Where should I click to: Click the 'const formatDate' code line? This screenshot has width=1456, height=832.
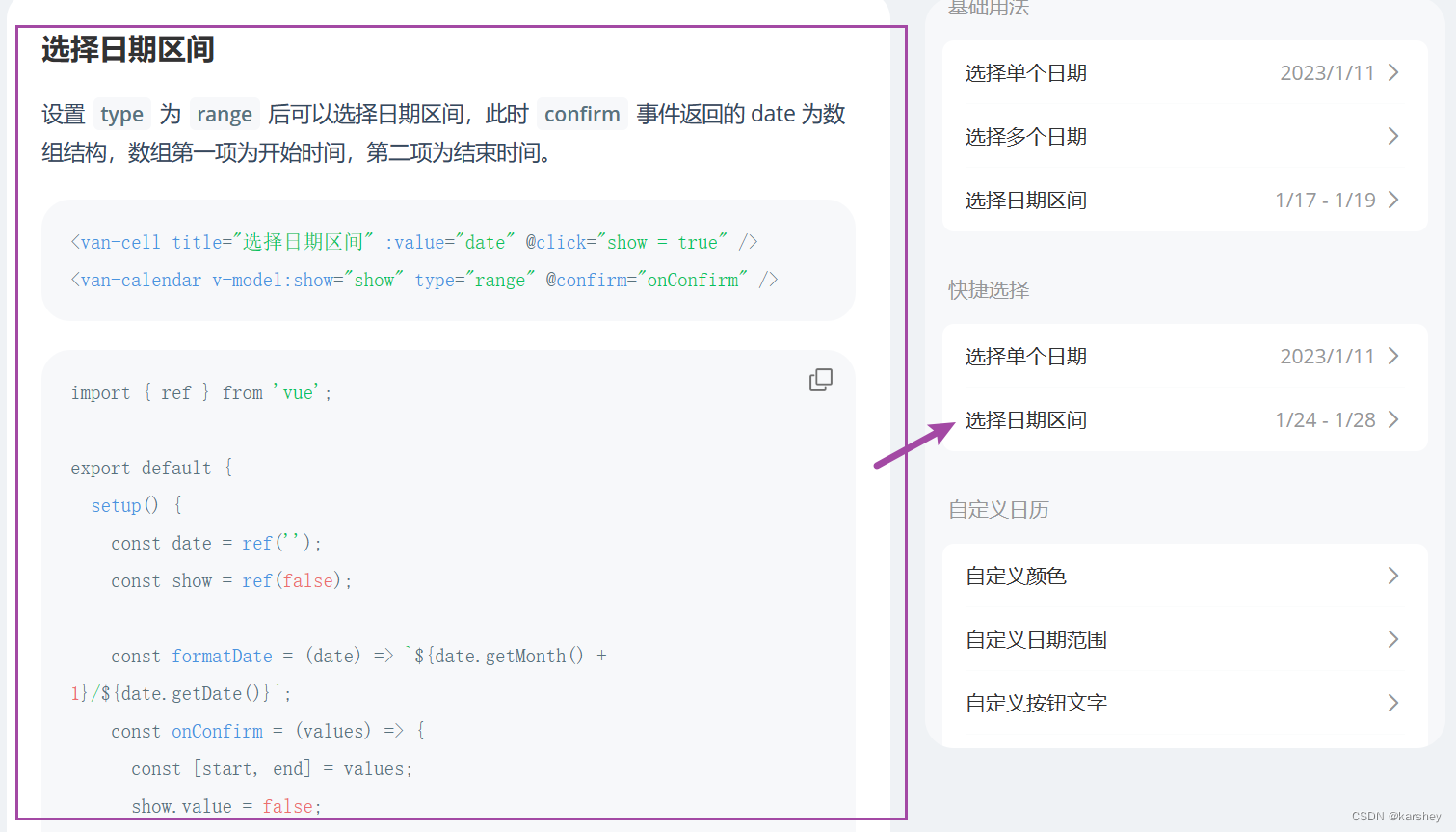pyautogui.click(x=358, y=657)
